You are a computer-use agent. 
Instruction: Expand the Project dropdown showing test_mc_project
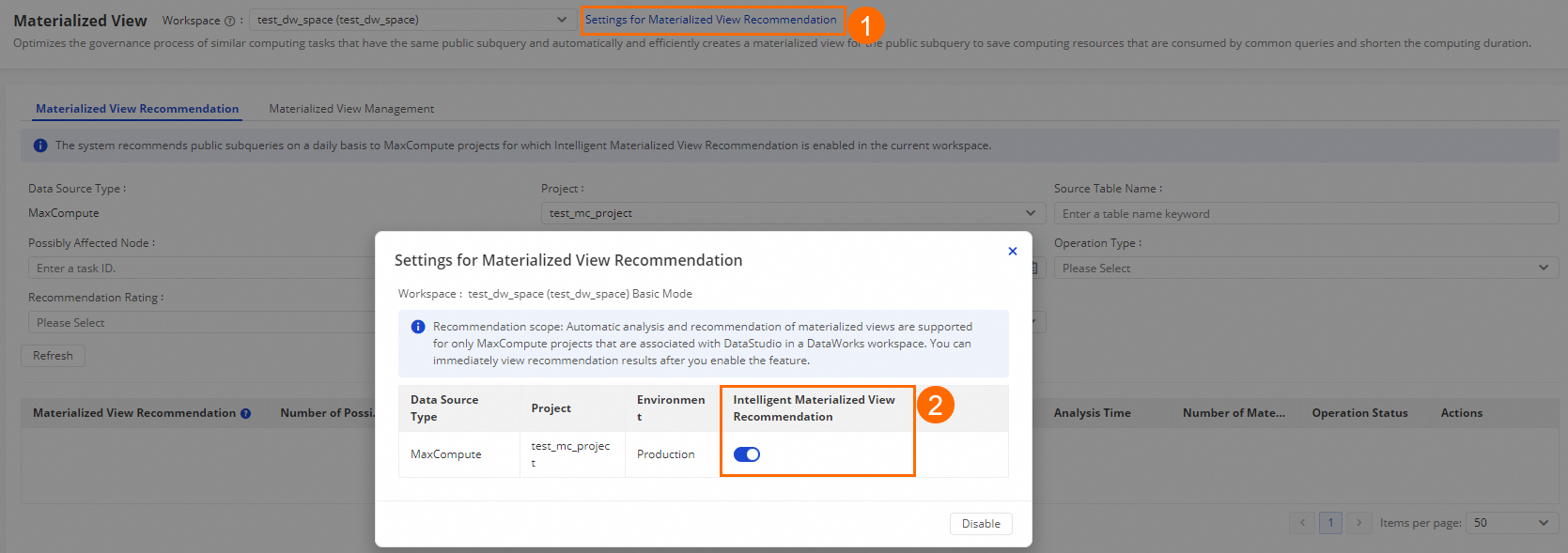[x=792, y=213]
